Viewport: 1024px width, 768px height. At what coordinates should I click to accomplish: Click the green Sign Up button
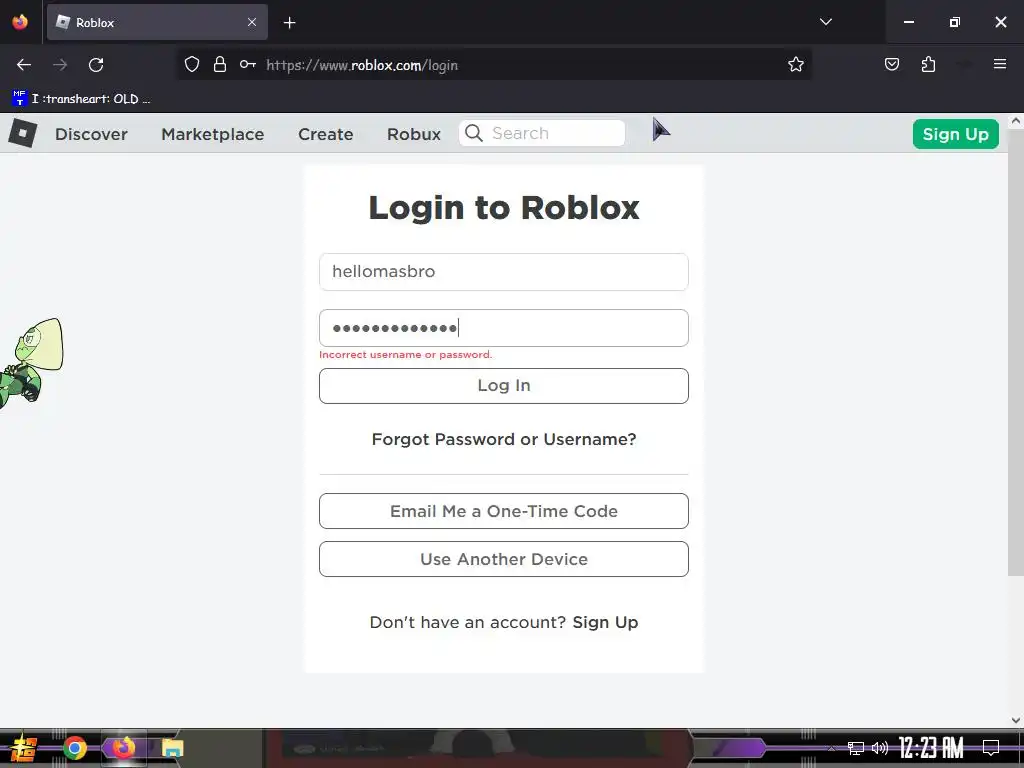(955, 134)
